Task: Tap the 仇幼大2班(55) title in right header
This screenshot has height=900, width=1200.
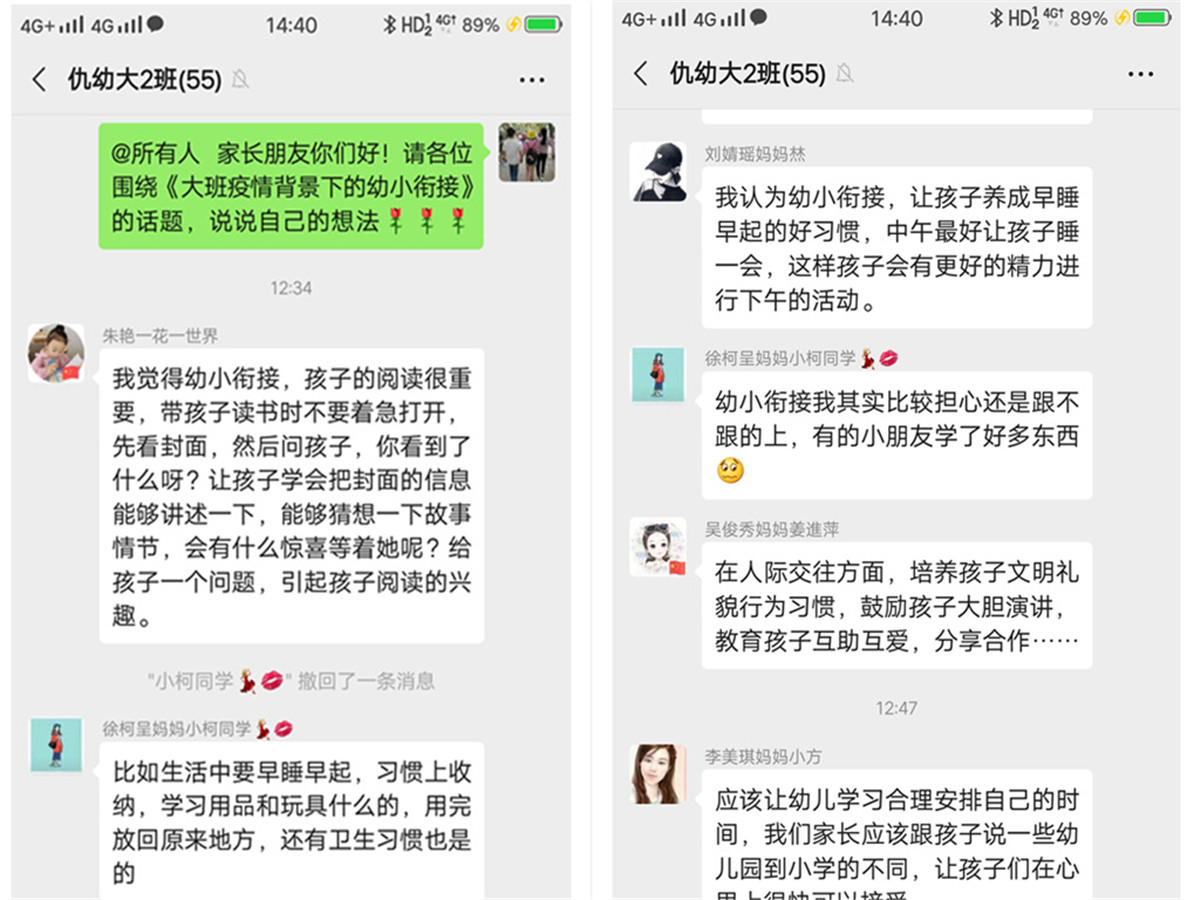Action: point(748,73)
